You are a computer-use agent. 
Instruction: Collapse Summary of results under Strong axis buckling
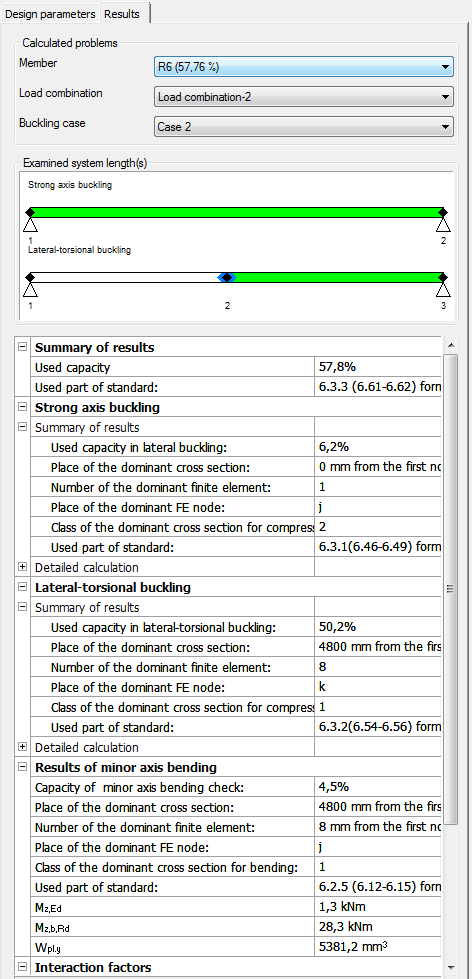pyautogui.click(x=23, y=427)
